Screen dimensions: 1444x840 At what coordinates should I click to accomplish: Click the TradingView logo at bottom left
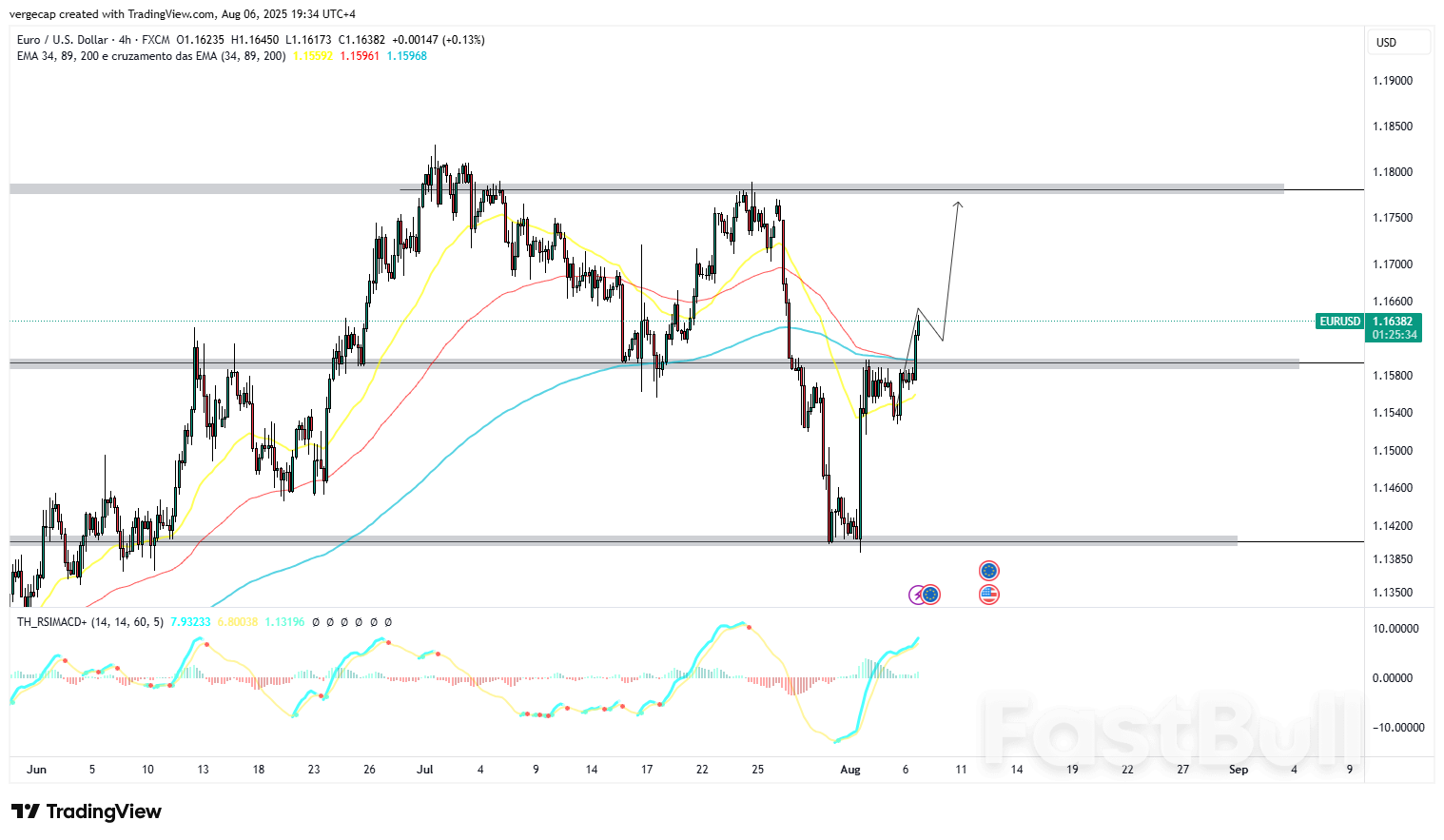coord(86,811)
